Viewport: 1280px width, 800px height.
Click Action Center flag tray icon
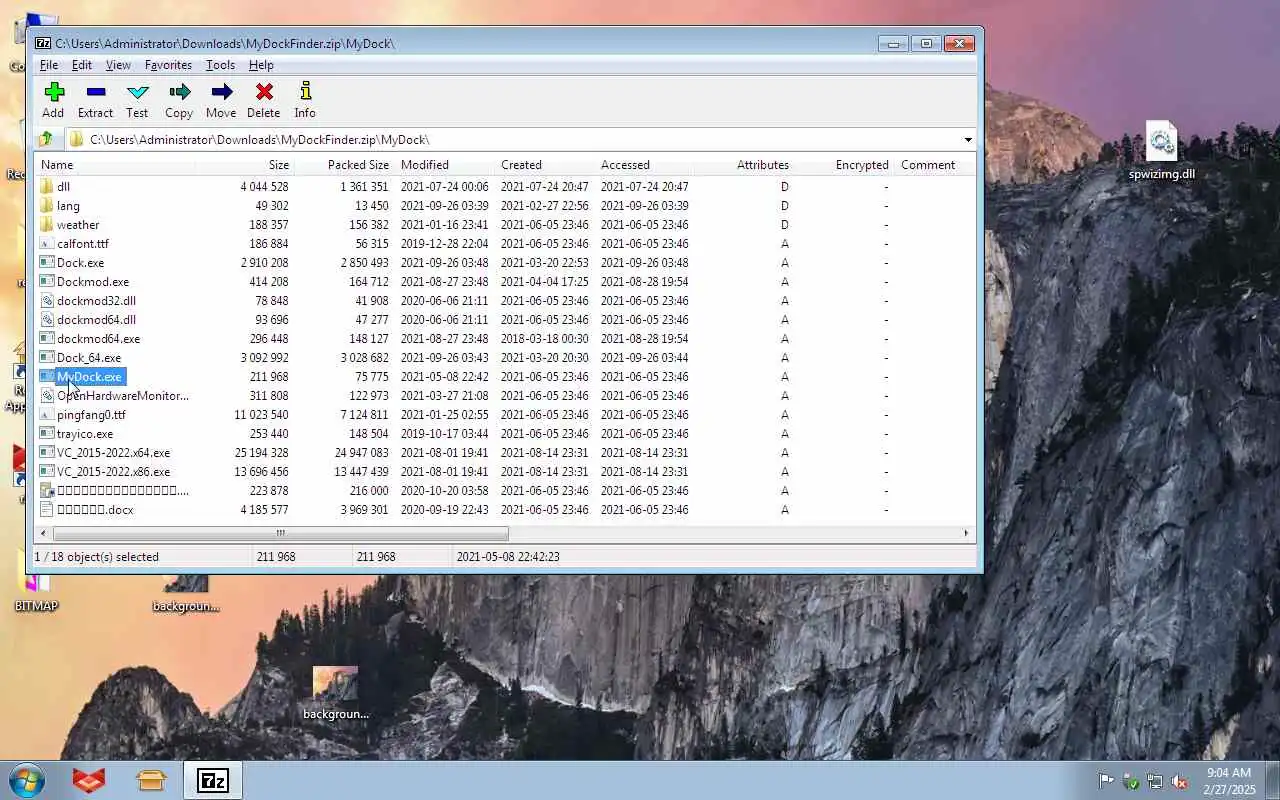click(x=1106, y=781)
